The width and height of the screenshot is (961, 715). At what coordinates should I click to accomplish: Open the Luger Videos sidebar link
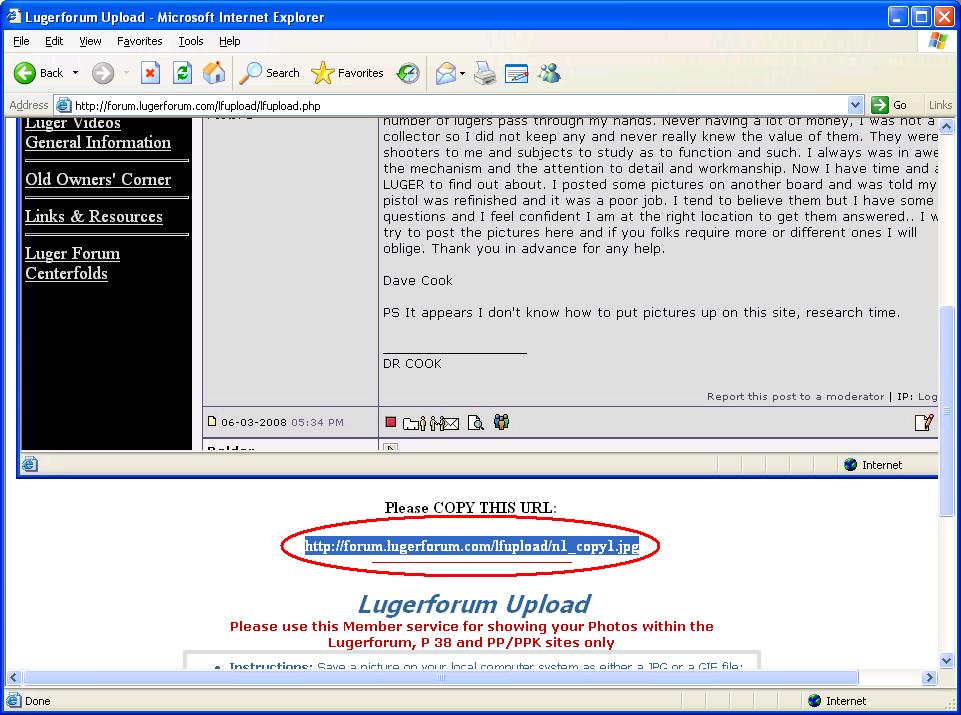point(73,123)
